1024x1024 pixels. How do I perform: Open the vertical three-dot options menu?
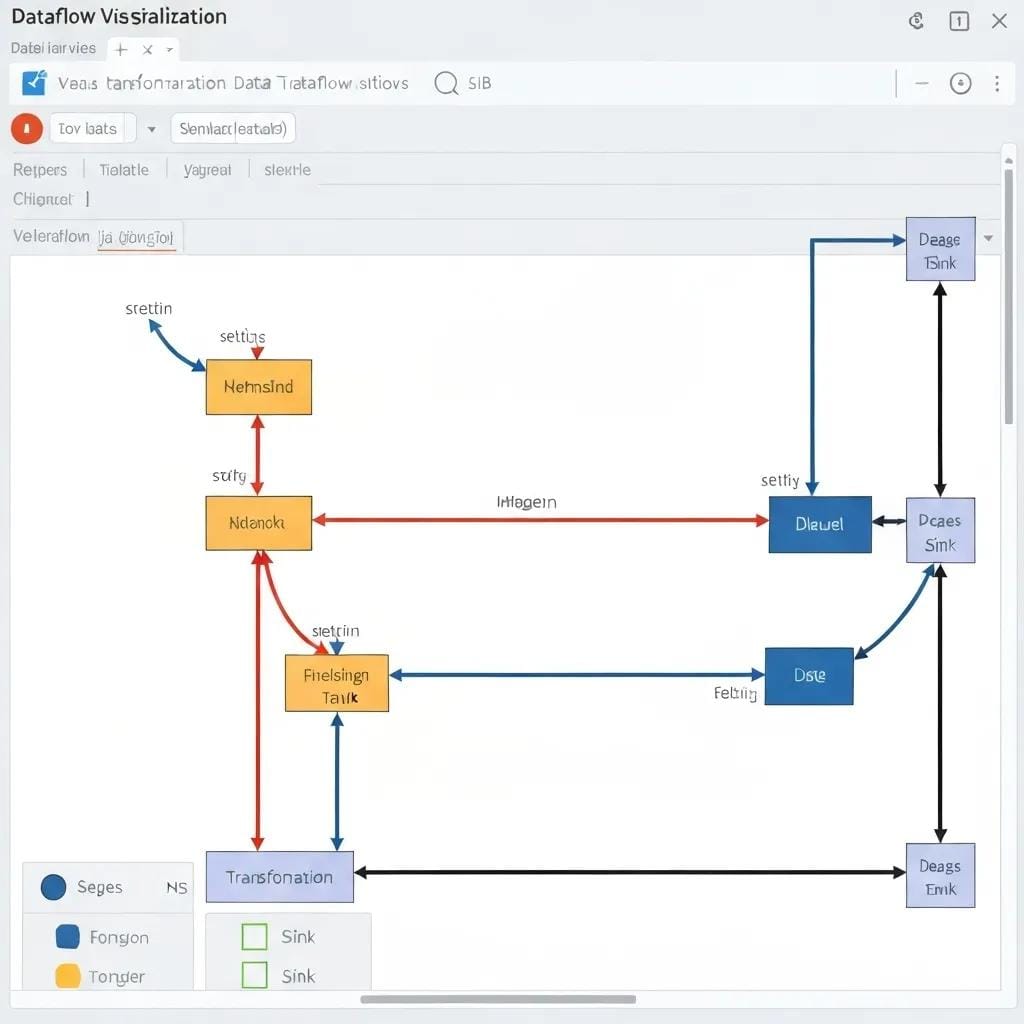coord(997,84)
